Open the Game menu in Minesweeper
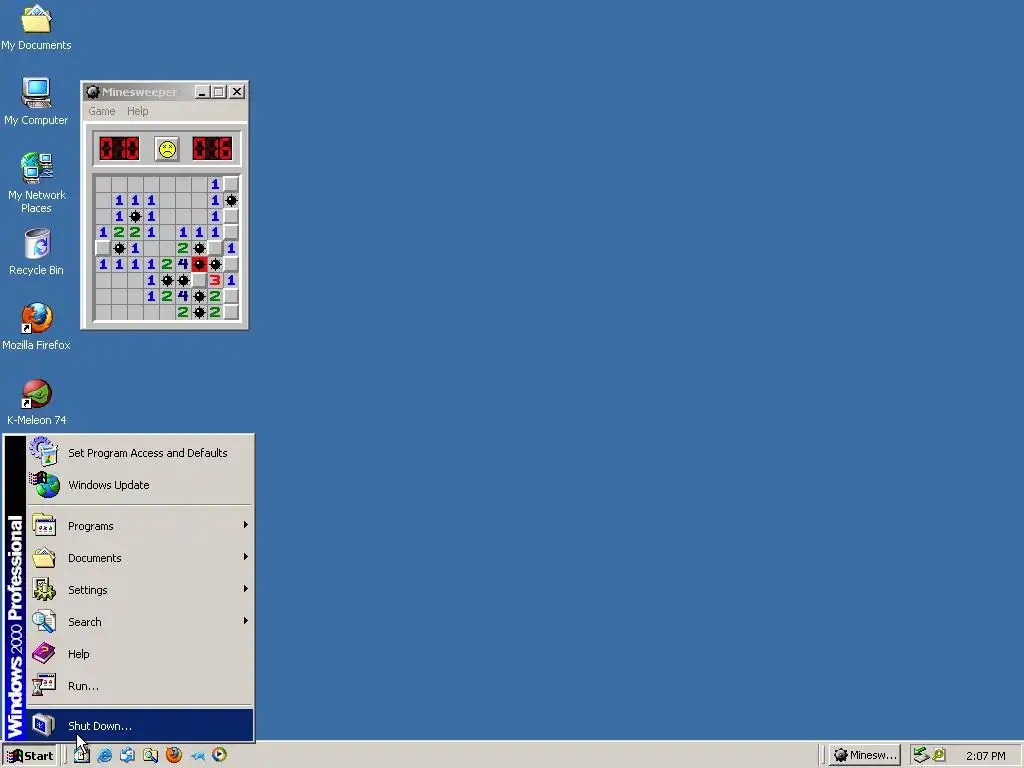Screen dimensions: 1024x768 tap(102, 111)
